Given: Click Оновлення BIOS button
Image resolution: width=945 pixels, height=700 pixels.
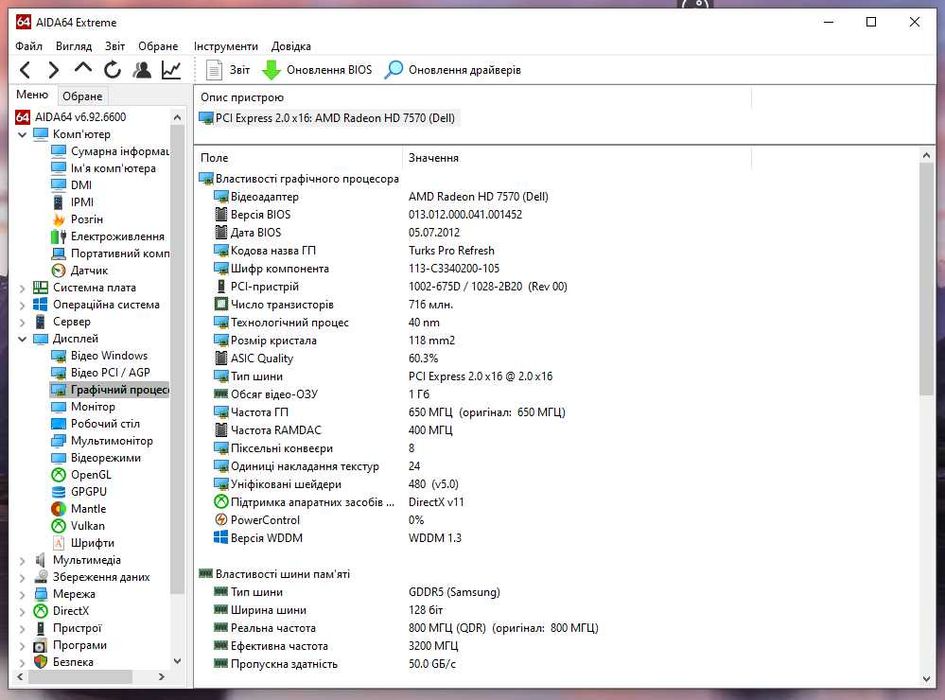Looking at the screenshot, I should tap(317, 70).
